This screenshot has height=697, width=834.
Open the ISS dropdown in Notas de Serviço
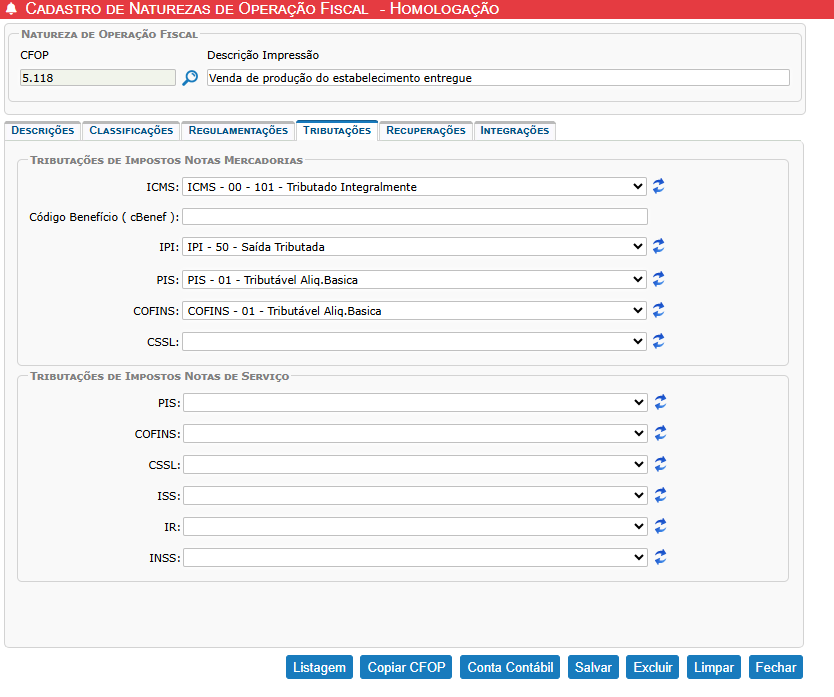[415, 495]
